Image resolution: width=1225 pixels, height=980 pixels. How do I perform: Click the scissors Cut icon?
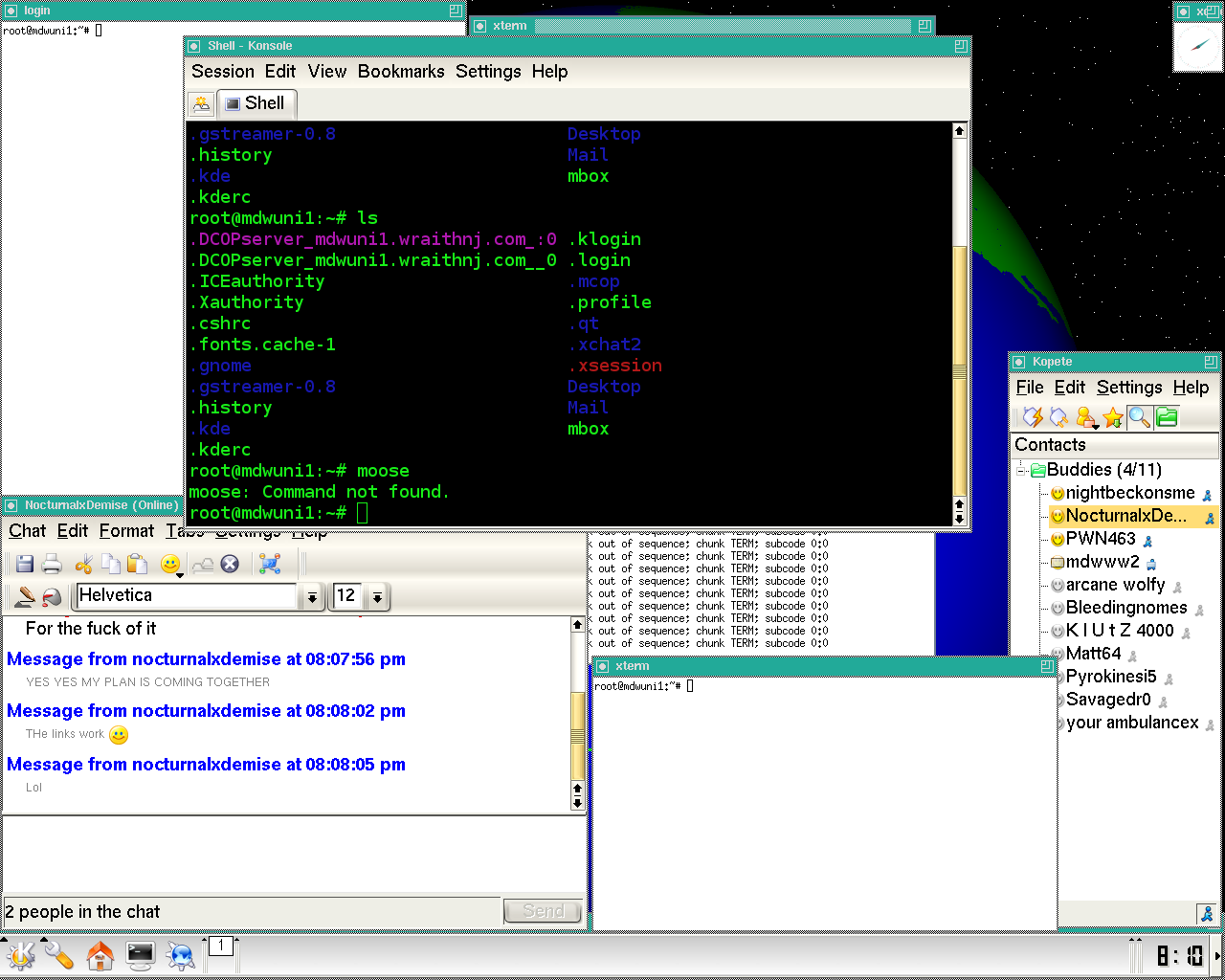click(x=84, y=564)
